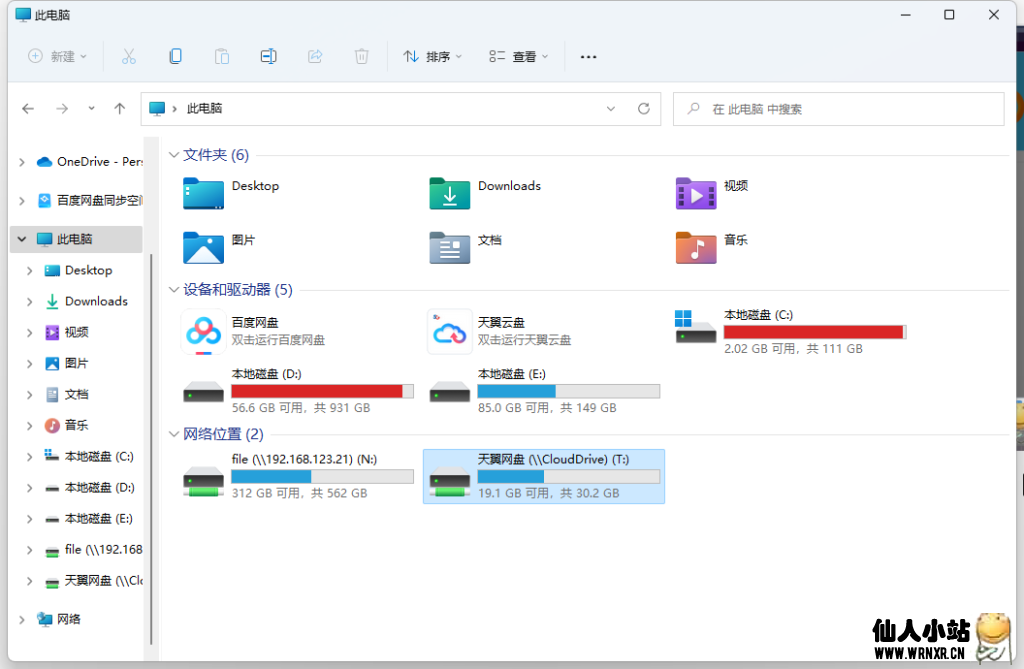1024x669 pixels.
Task: Select 网络 in the navigation pane
Action: (68, 619)
